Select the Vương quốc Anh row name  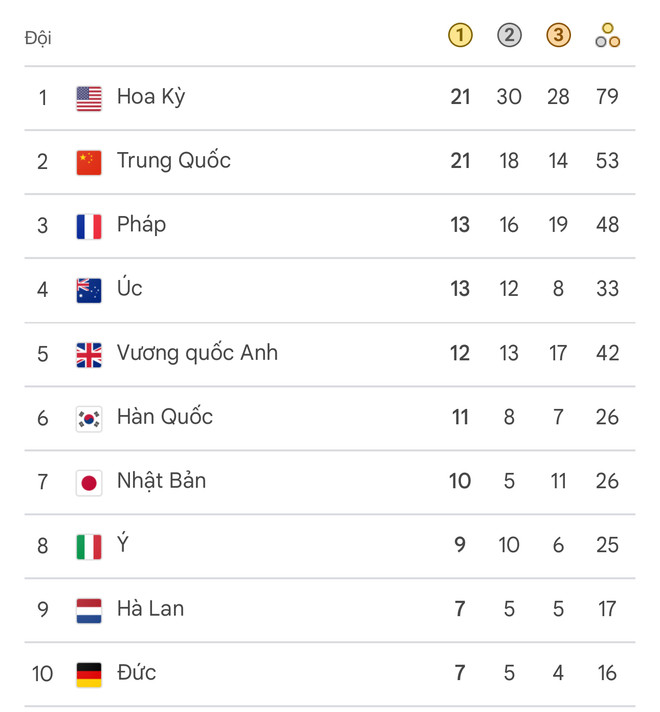[197, 353]
